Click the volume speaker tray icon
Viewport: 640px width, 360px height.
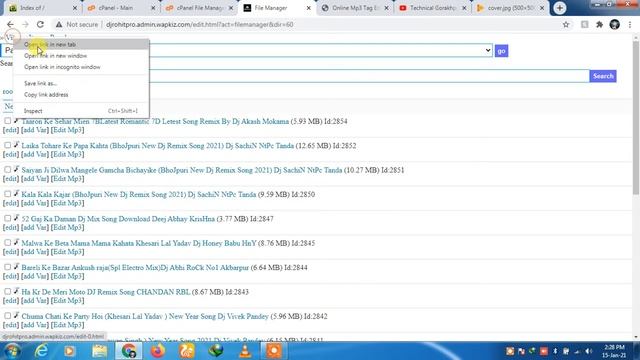pyautogui.click(x=588, y=351)
